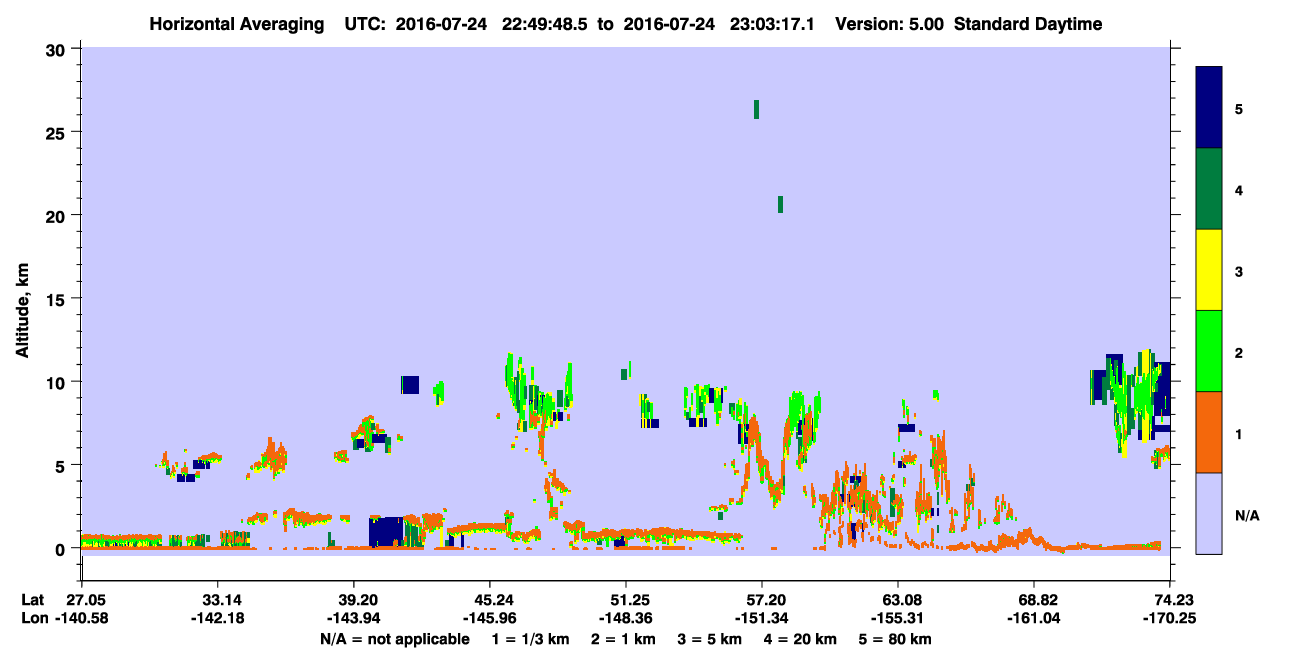Click the colorbar label 2
The width and height of the screenshot is (1300, 667).
1238,351
